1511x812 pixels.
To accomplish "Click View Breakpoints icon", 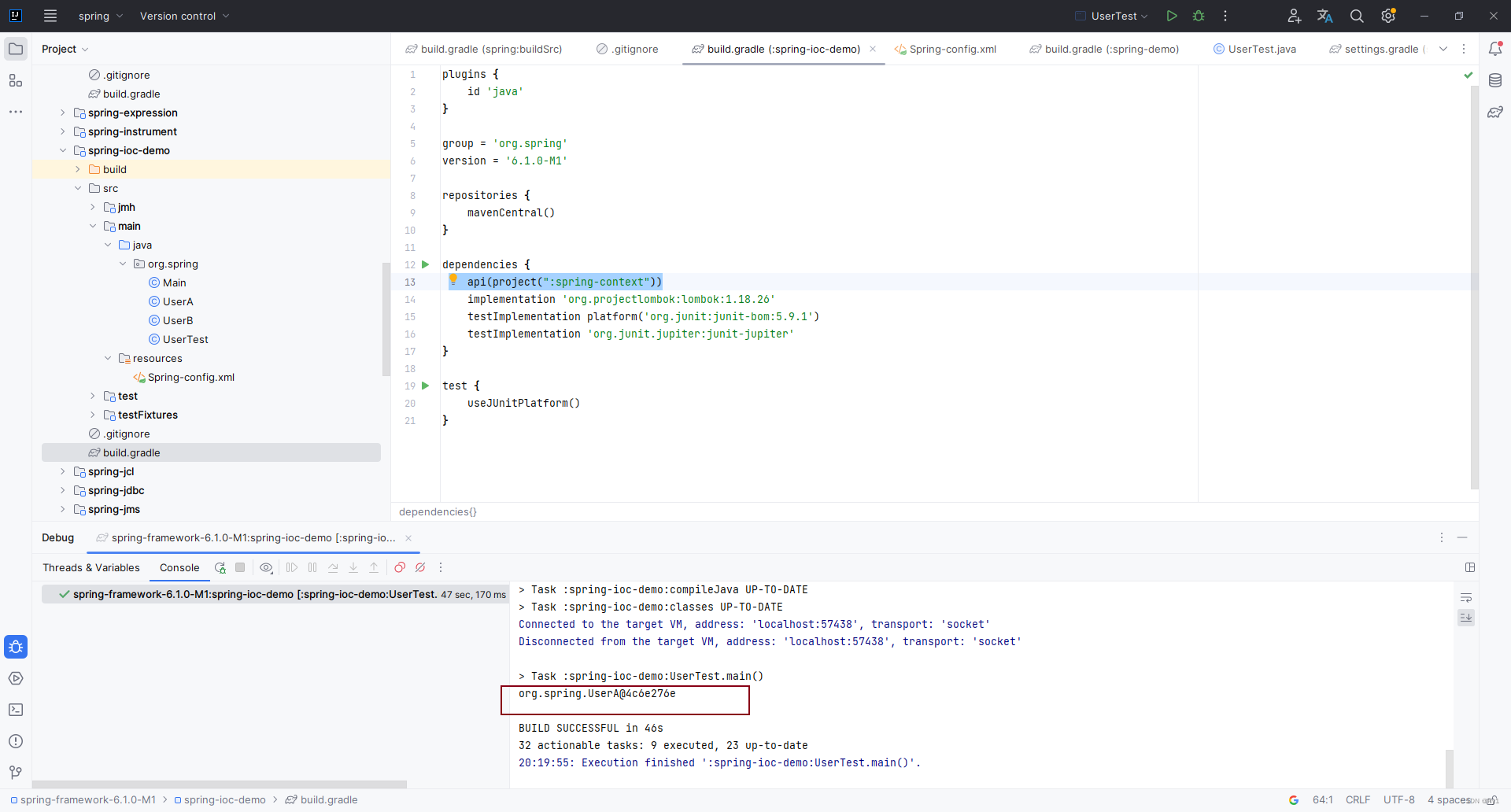I will click(x=400, y=567).
